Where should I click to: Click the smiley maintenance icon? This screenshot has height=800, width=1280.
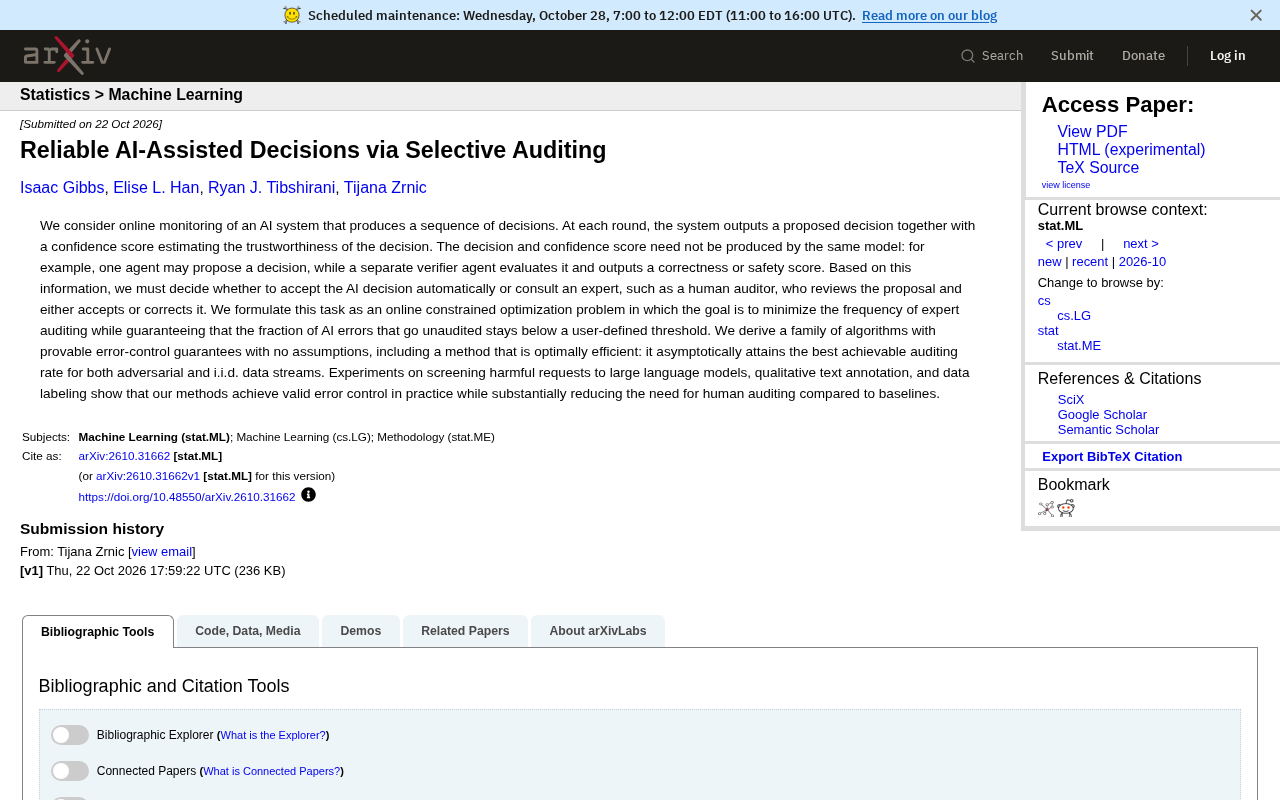coord(292,15)
